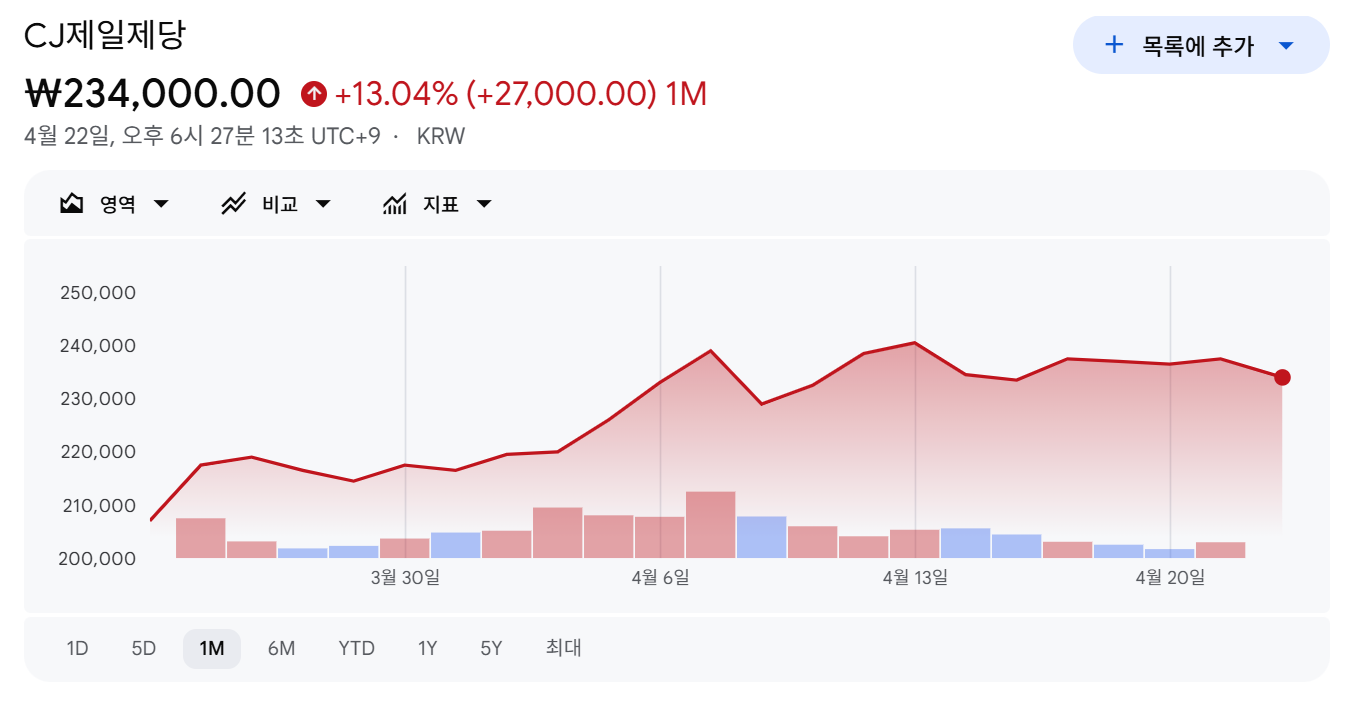The height and width of the screenshot is (704, 1359).
Task: Click the 4월 20일 date label
Action: point(1170,577)
